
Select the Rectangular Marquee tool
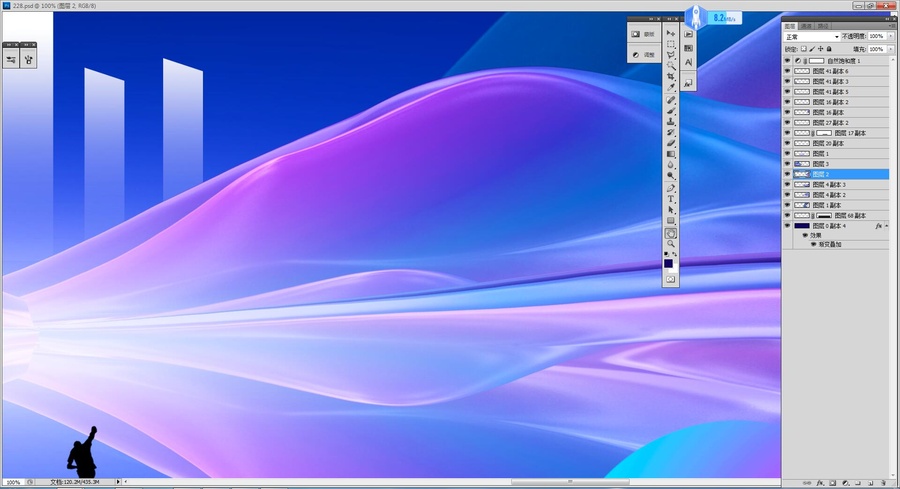coord(670,44)
